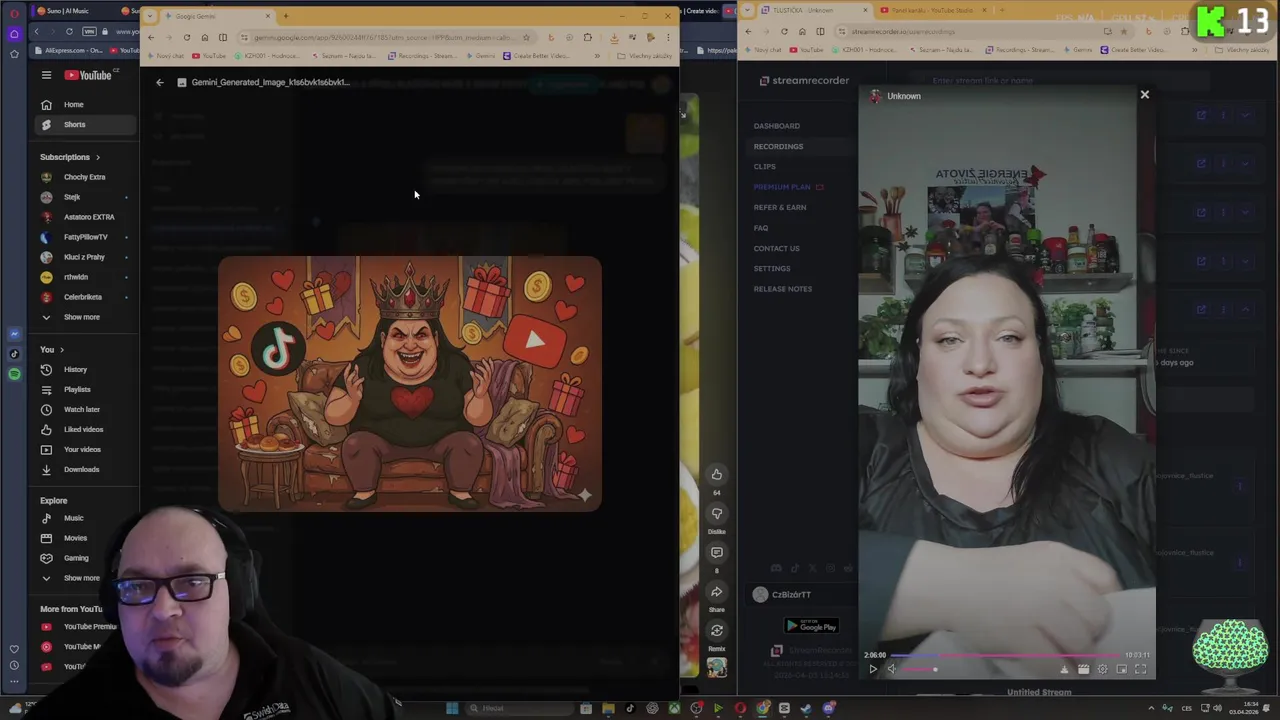
Task: Click the Google Play badge
Action: coord(811,626)
